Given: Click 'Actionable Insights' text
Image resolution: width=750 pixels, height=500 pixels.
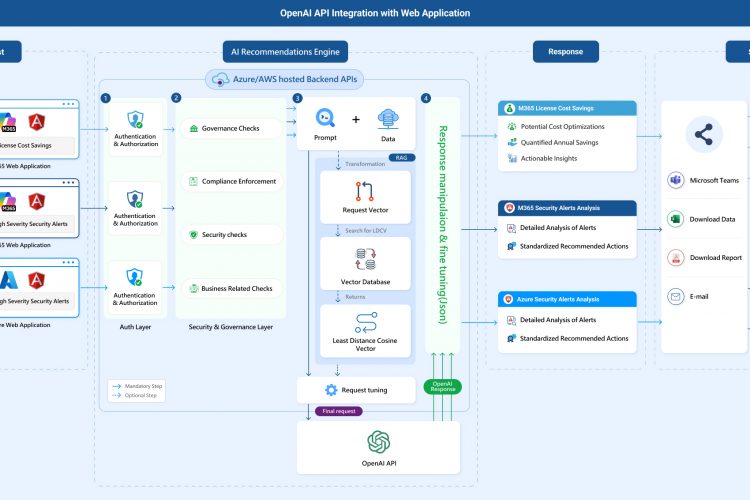Looking at the screenshot, I should coord(549,158).
